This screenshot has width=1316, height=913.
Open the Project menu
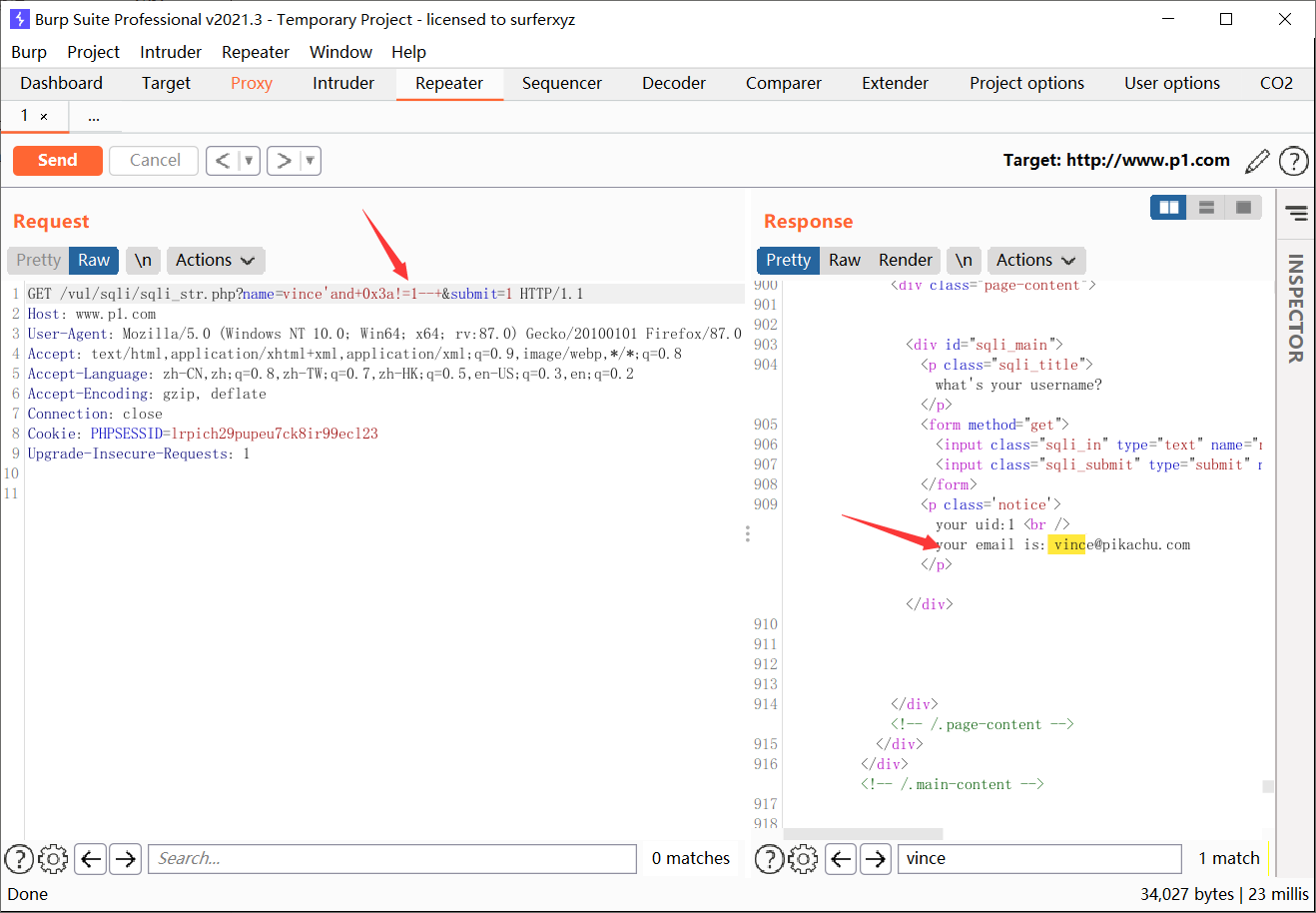coord(93,52)
